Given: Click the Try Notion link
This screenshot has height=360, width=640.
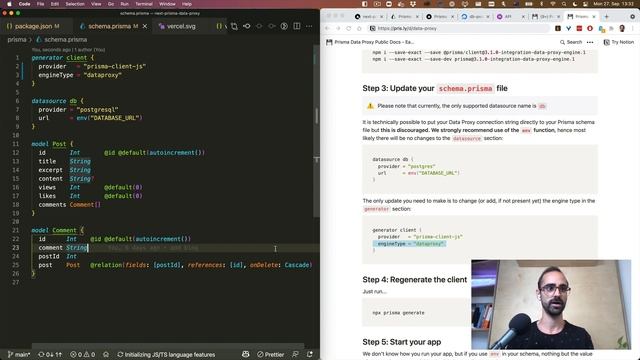Looking at the screenshot, I should (x=619, y=42).
